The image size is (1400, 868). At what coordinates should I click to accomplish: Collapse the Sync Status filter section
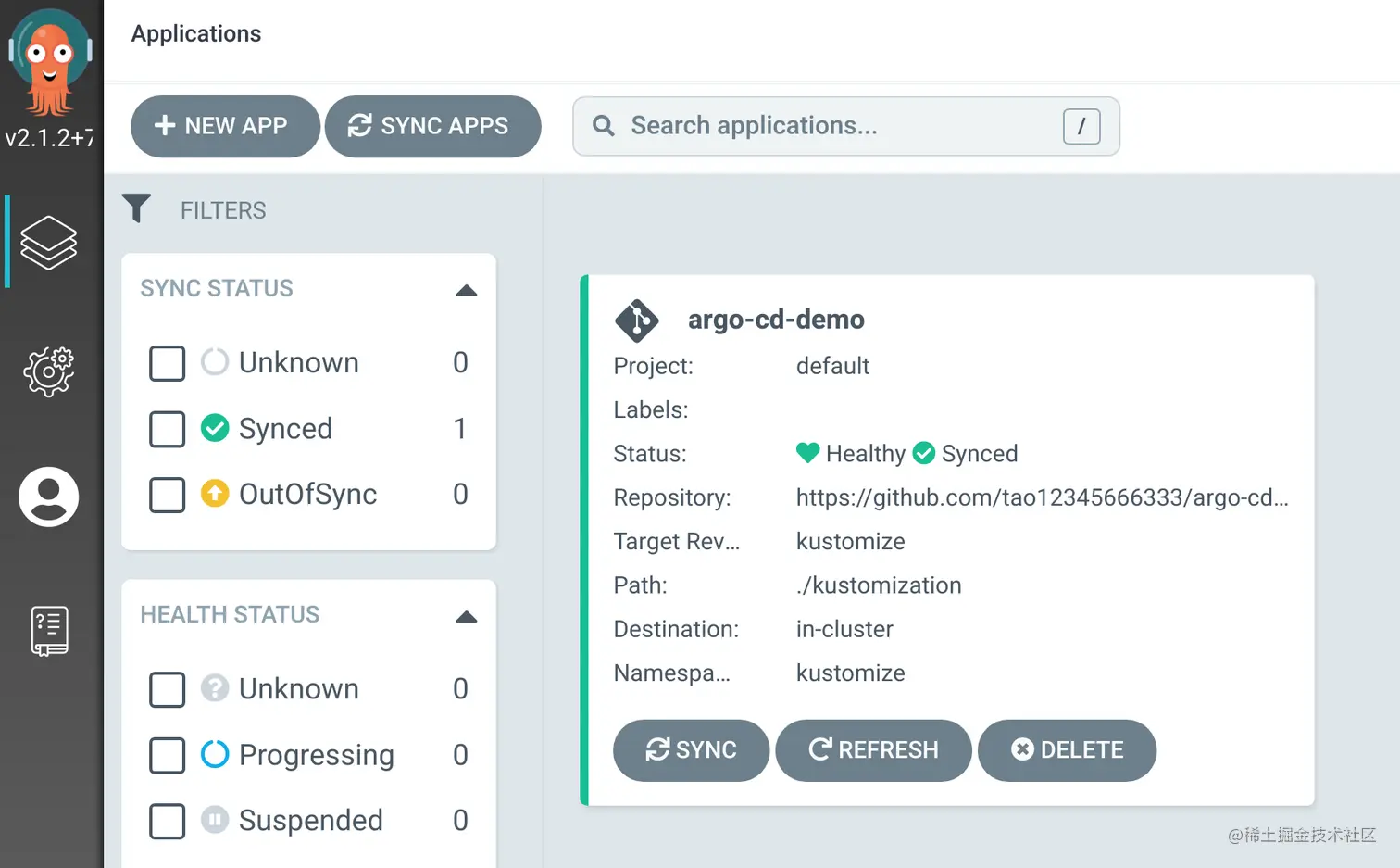coord(467,290)
